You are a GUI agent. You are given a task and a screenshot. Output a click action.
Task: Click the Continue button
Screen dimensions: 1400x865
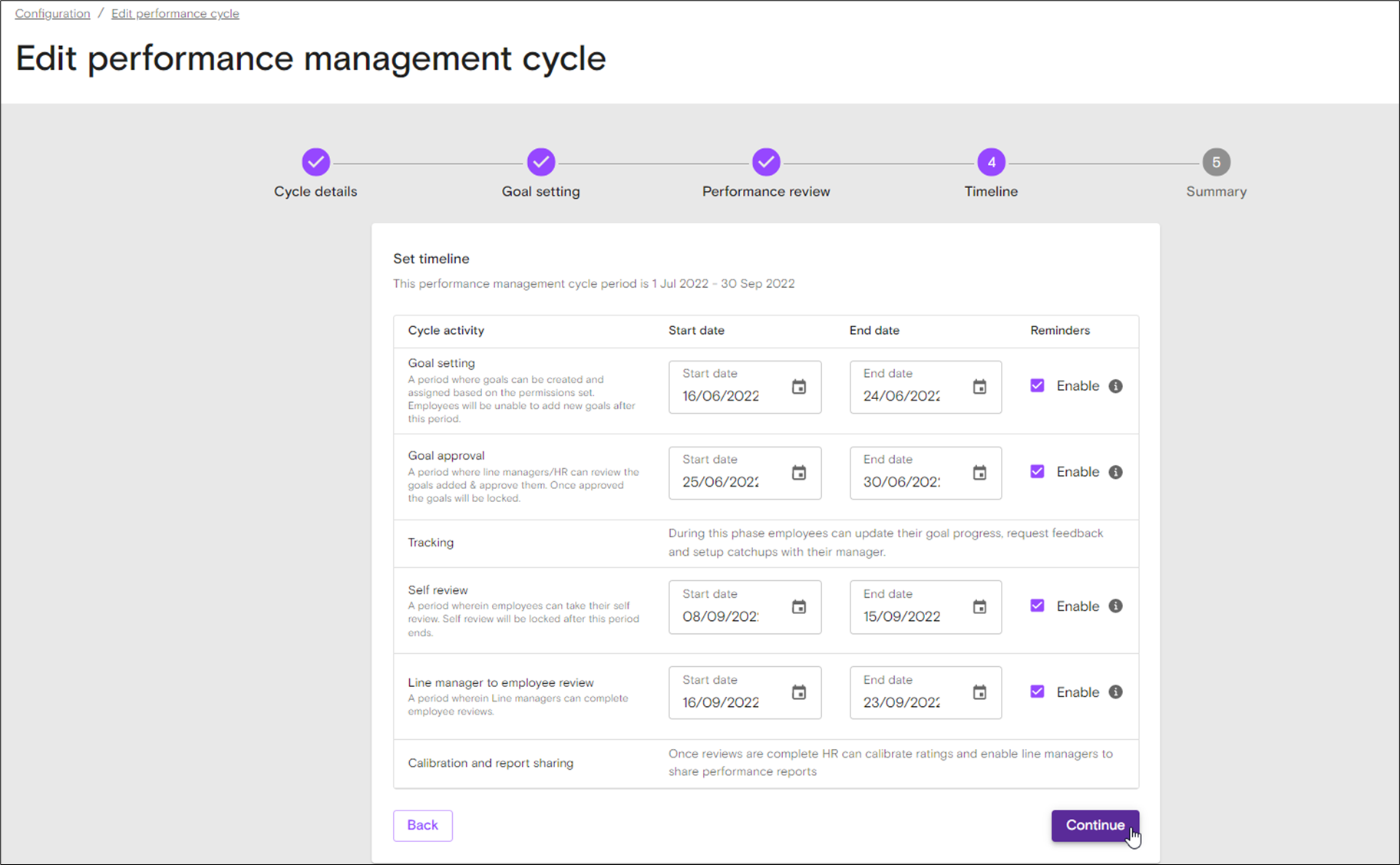tap(1095, 825)
